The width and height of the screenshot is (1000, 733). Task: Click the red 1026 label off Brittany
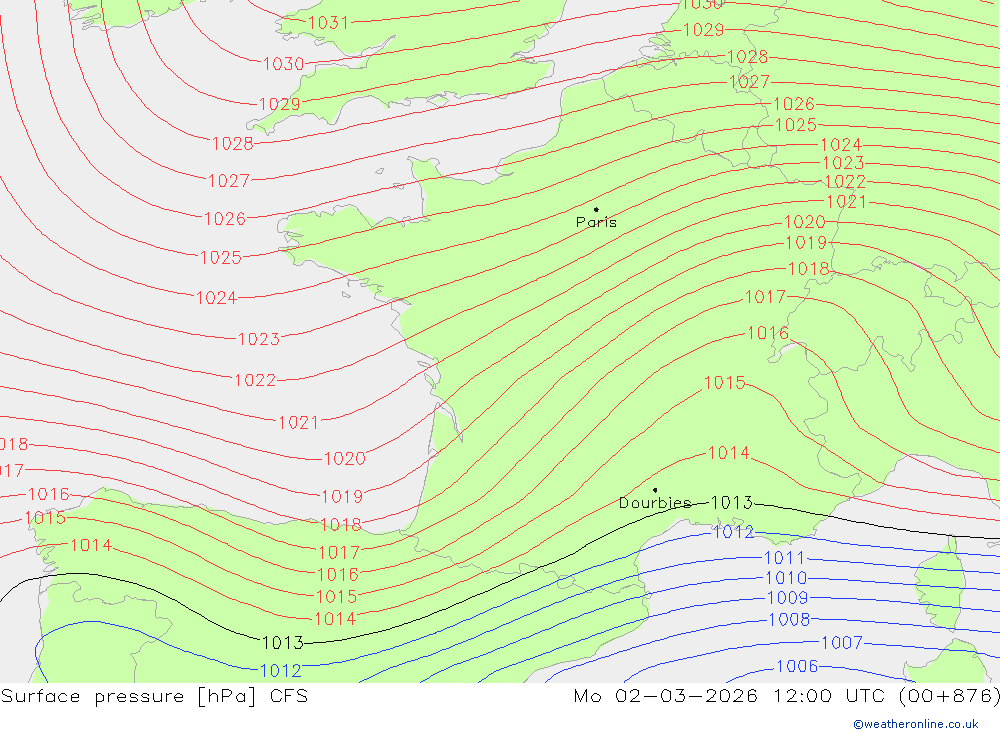coord(224,219)
